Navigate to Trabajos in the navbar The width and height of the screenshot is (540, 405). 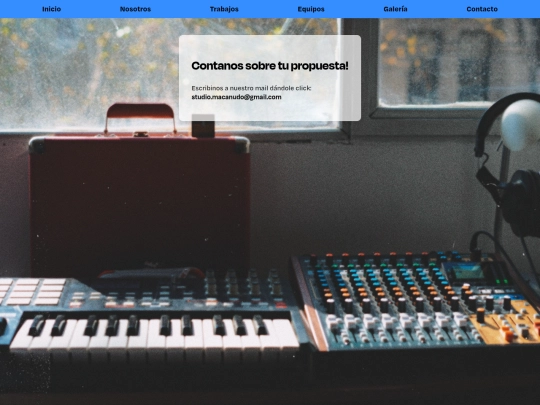(x=224, y=9)
